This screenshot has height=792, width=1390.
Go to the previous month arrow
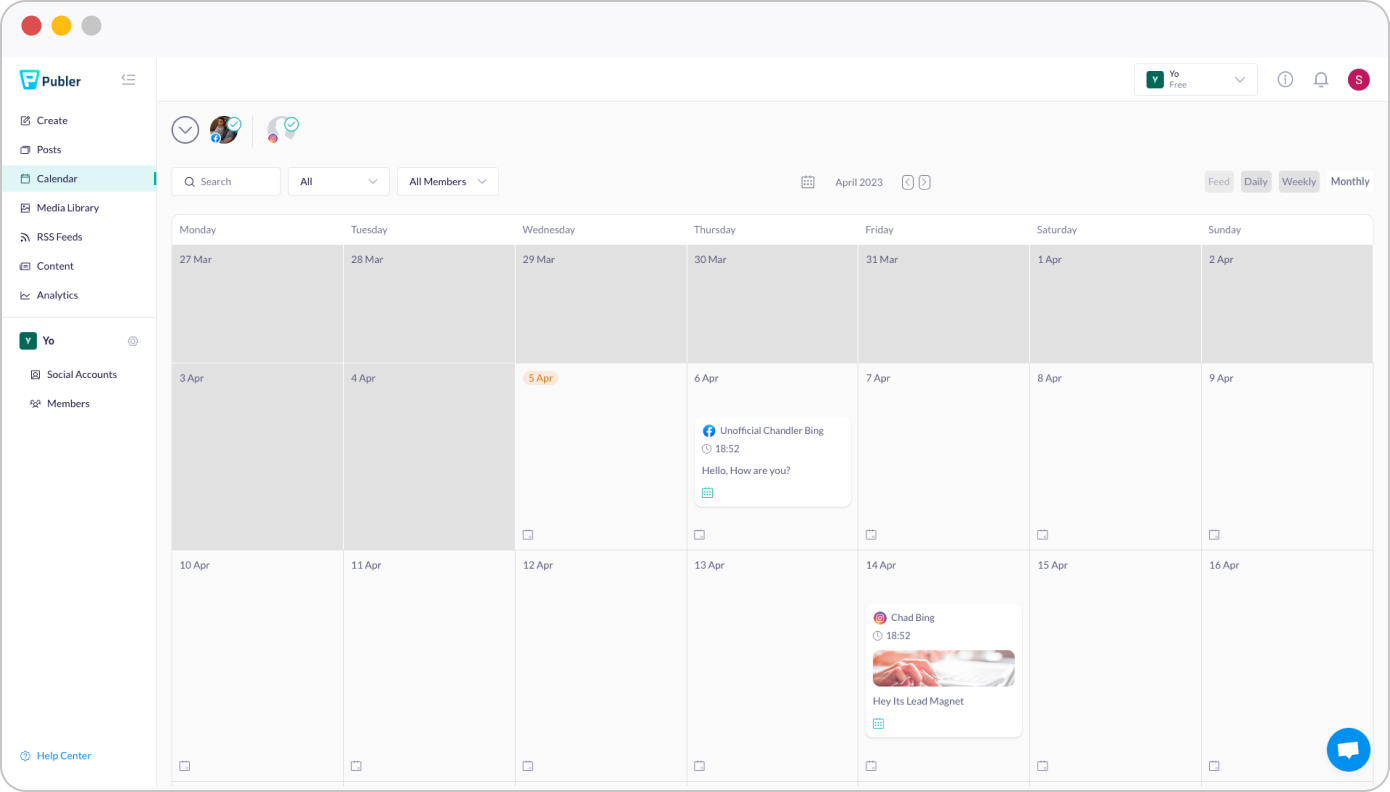click(x=907, y=182)
